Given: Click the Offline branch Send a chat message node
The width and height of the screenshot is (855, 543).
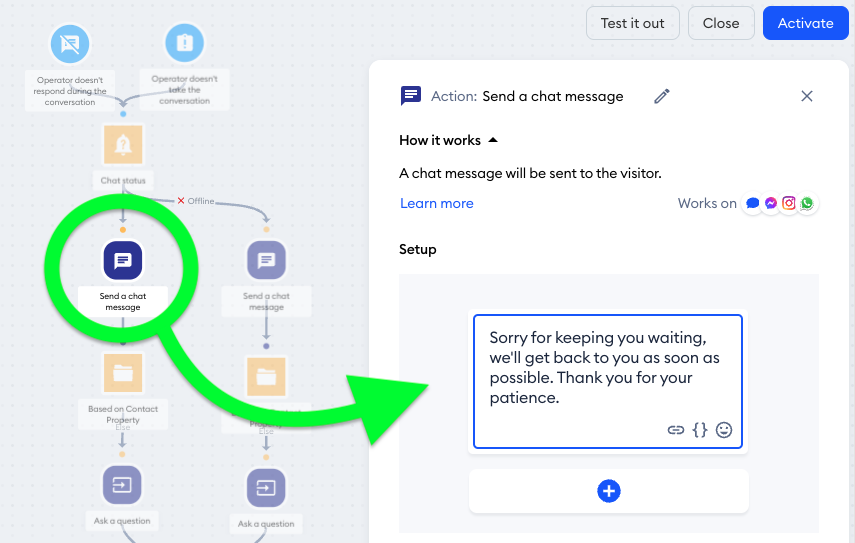Looking at the screenshot, I should (266, 261).
